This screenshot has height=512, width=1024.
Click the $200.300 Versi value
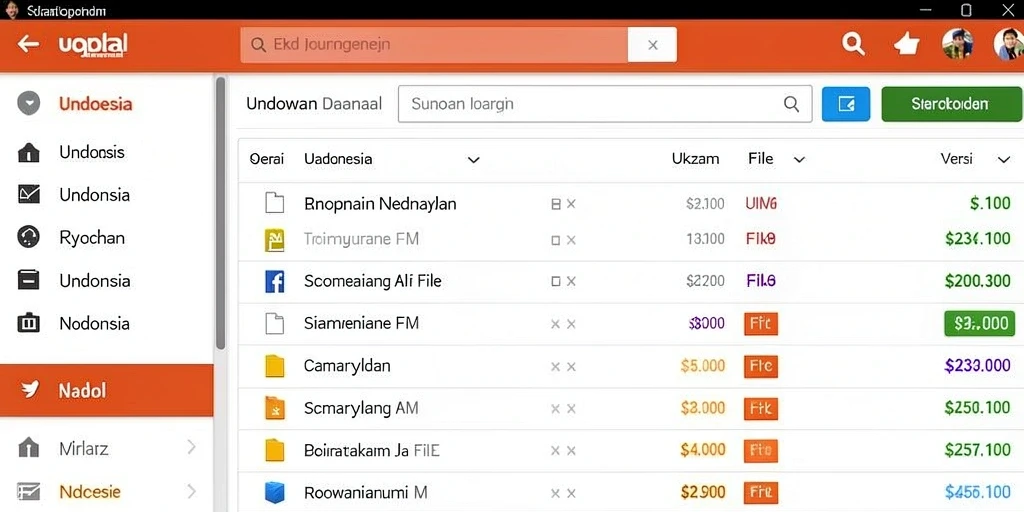pos(978,281)
